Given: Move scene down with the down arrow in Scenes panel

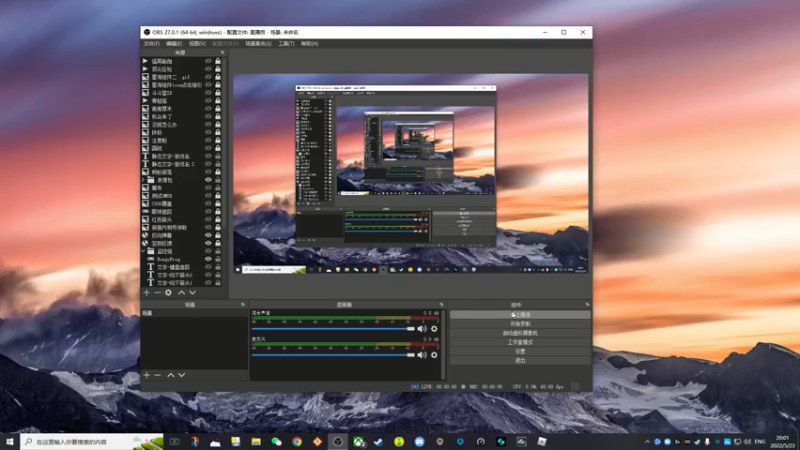Looking at the screenshot, I should 181,375.
